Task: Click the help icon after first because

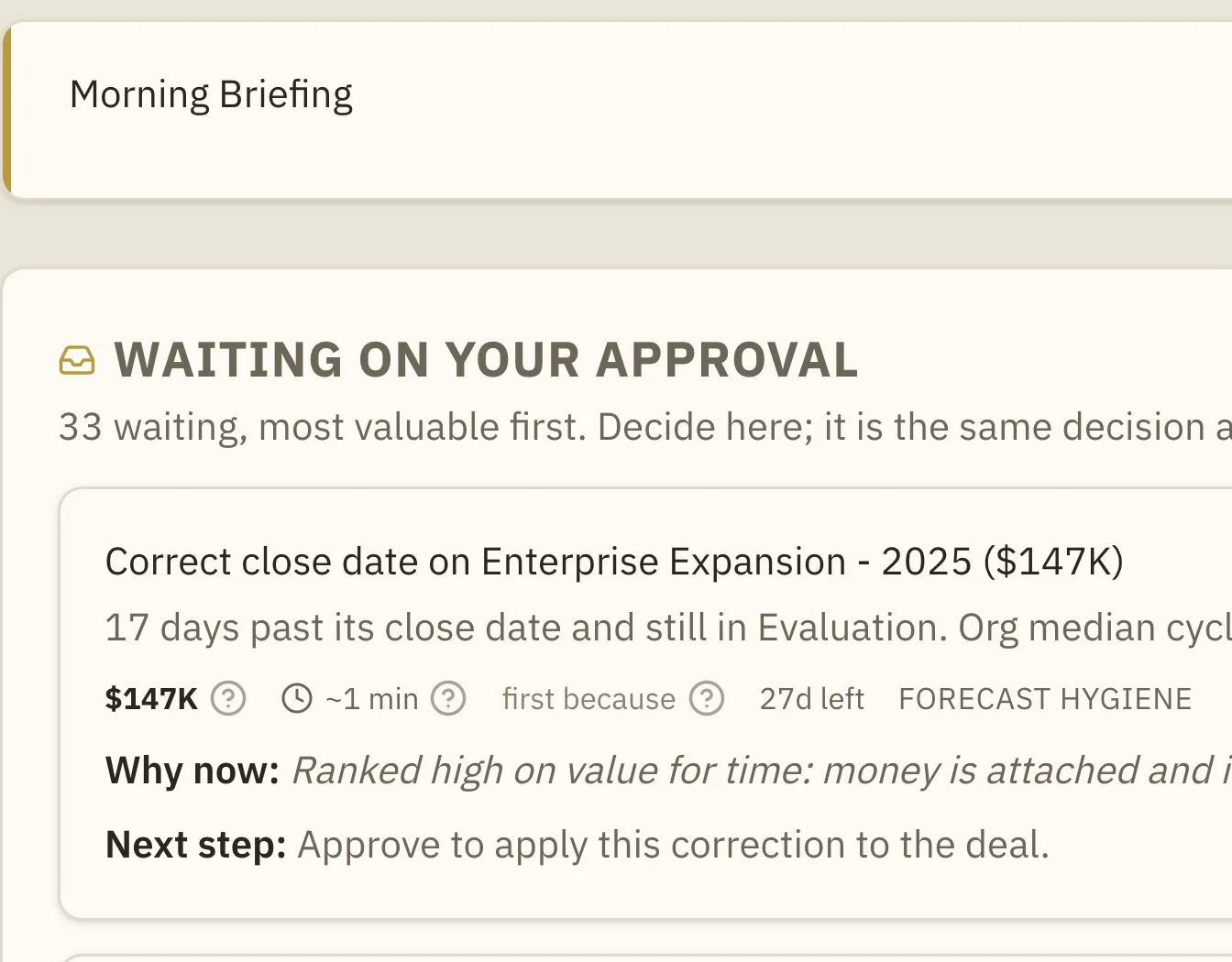Action: click(x=707, y=699)
